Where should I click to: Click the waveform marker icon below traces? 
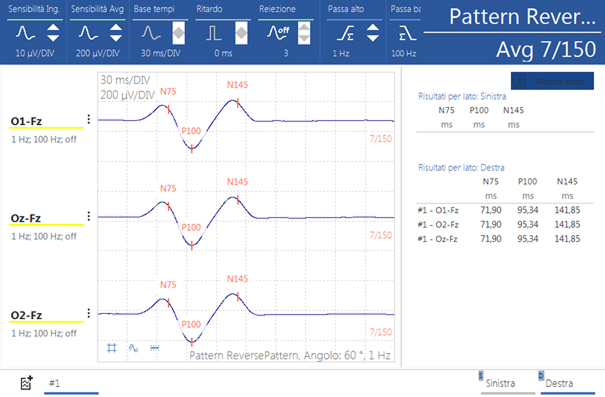[134, 348]
